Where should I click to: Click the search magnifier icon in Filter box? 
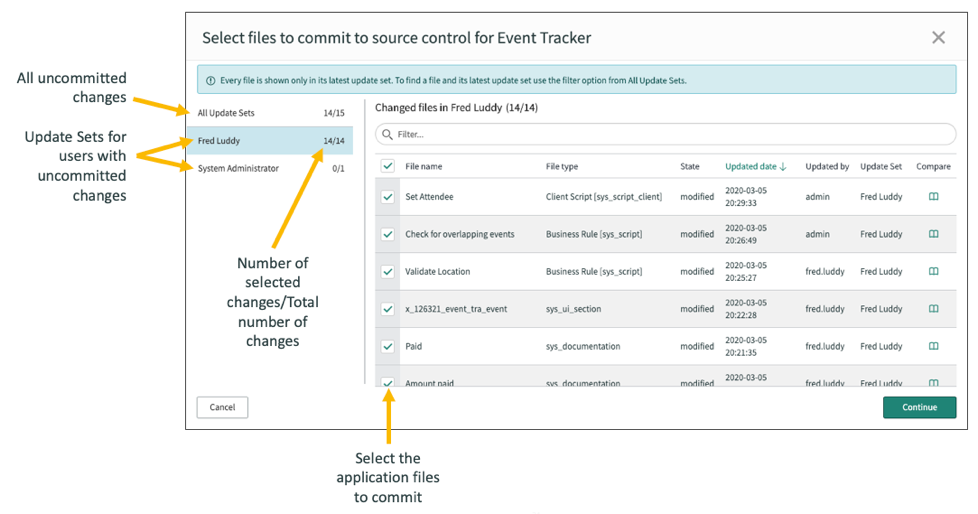tap(387, 134)
